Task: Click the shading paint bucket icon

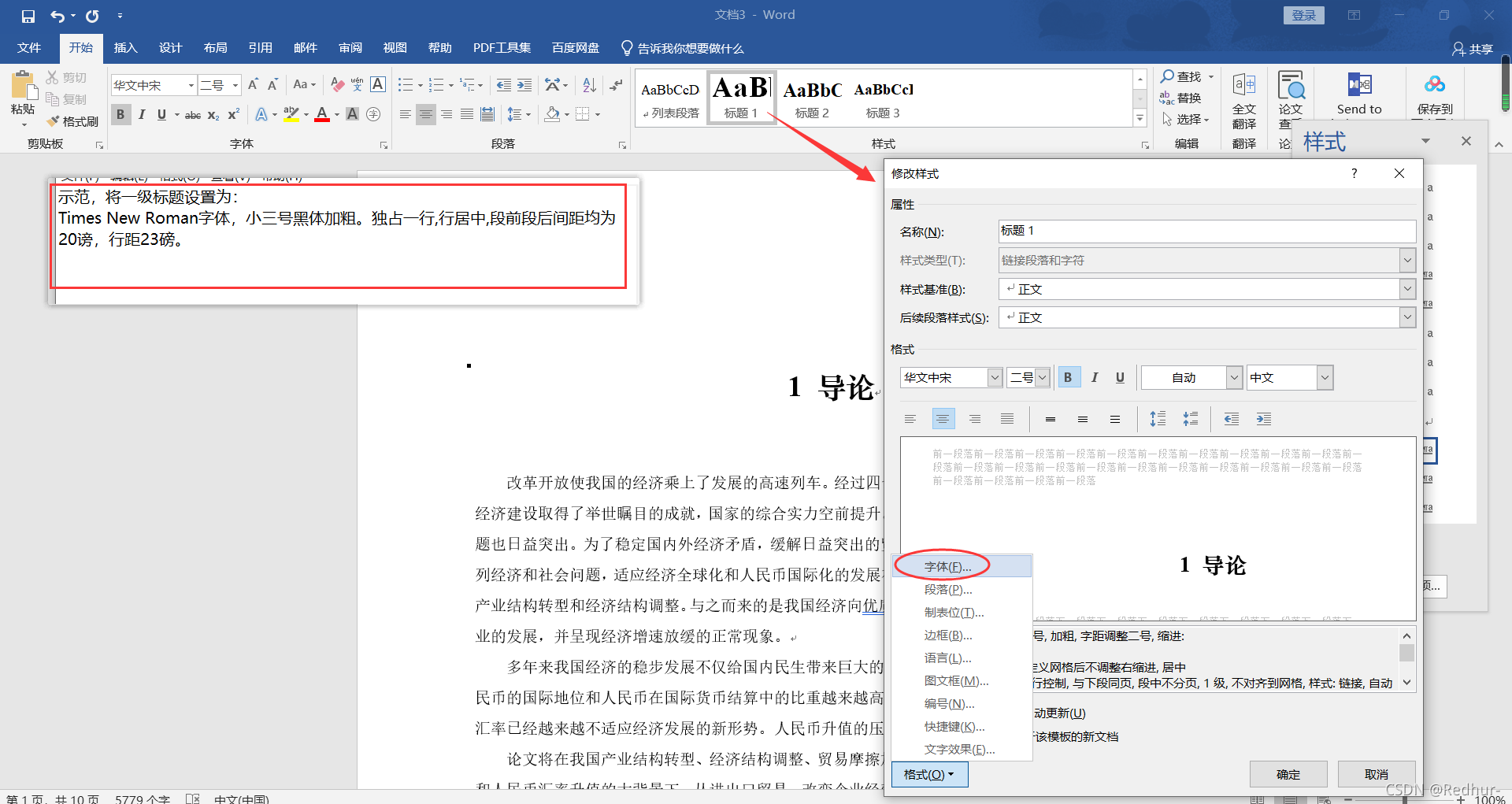Action: tap(553, 114)
